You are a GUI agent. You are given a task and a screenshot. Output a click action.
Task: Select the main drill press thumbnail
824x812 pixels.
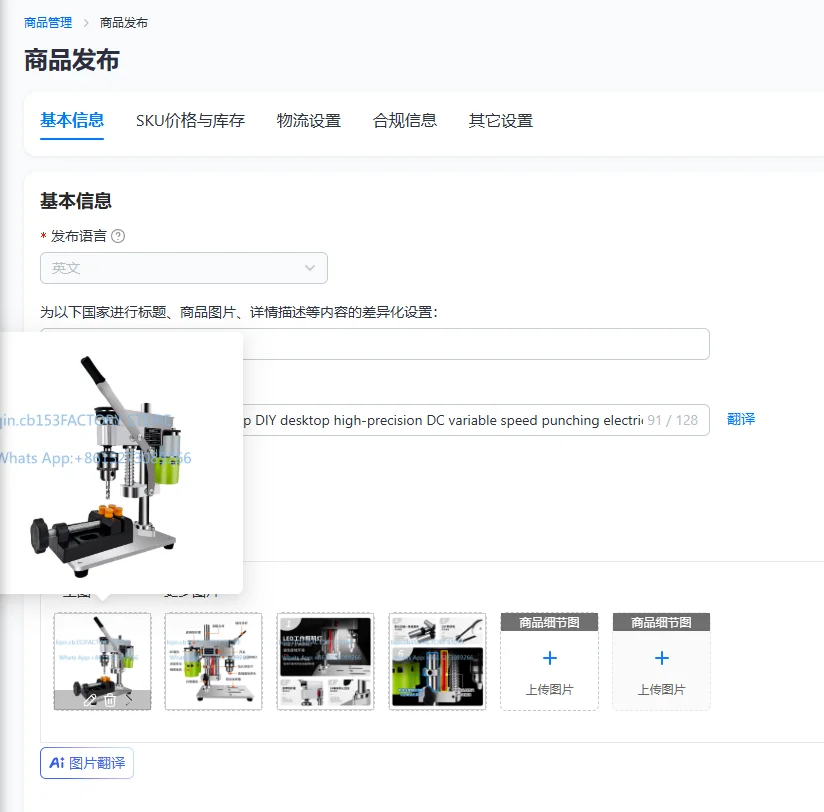(102, 661)
